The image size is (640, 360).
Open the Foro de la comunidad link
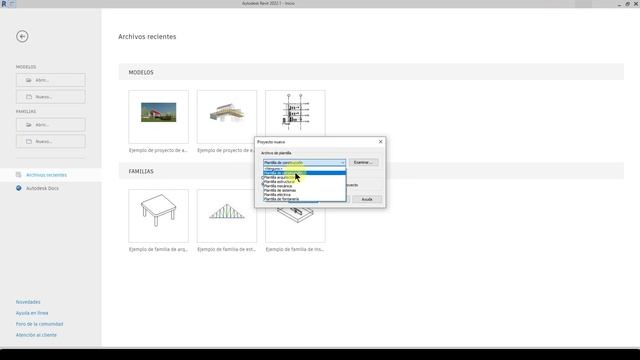pos(40,324)
